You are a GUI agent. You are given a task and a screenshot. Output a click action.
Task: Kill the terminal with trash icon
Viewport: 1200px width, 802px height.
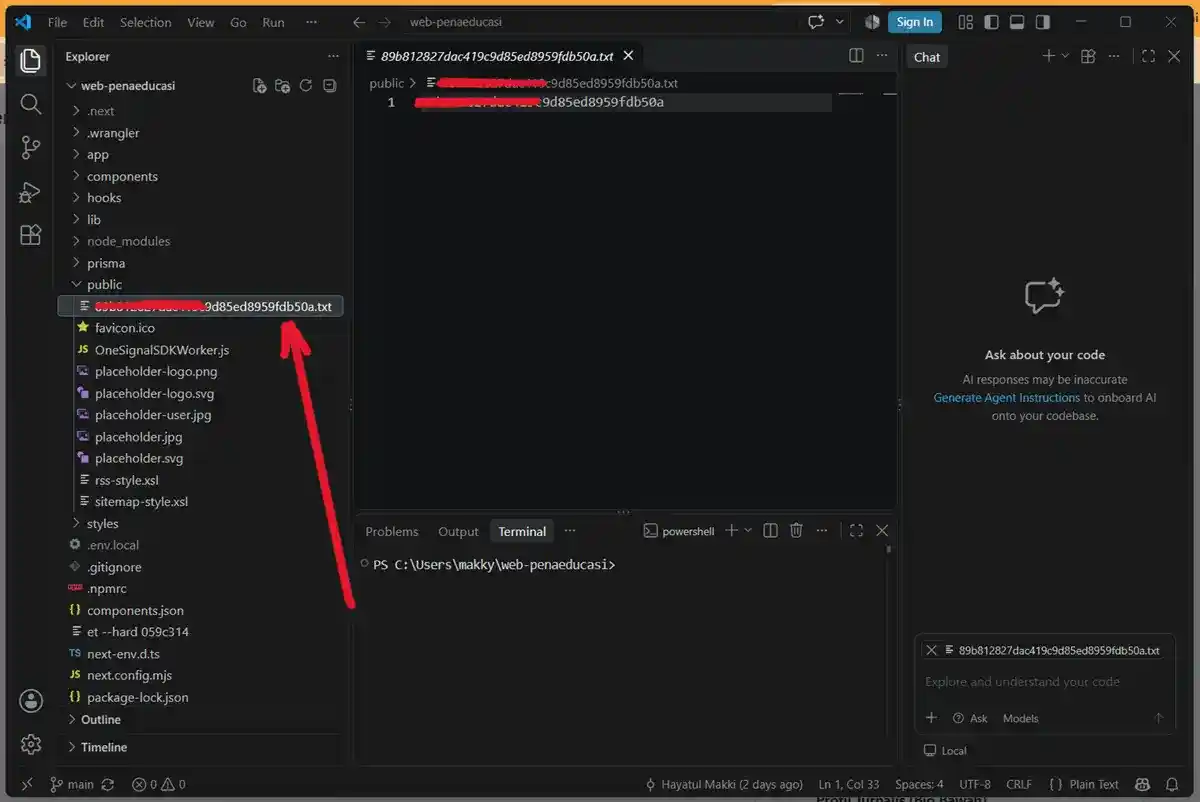(x=796, y=531)
